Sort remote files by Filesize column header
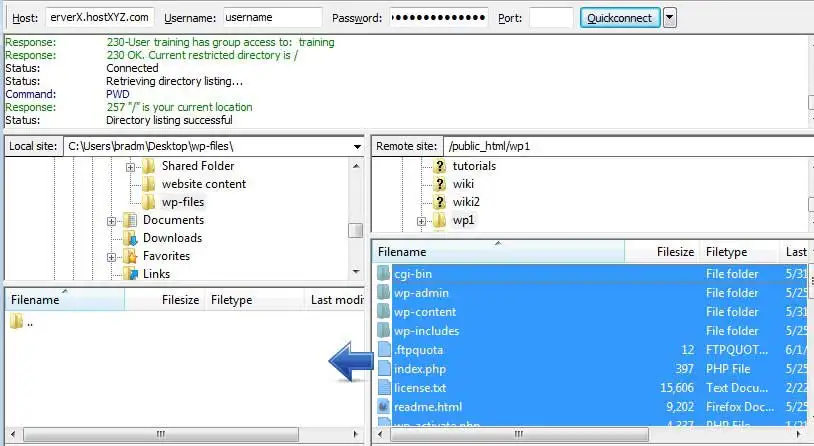This screenshot has width=814, height=446. [662, 252]
